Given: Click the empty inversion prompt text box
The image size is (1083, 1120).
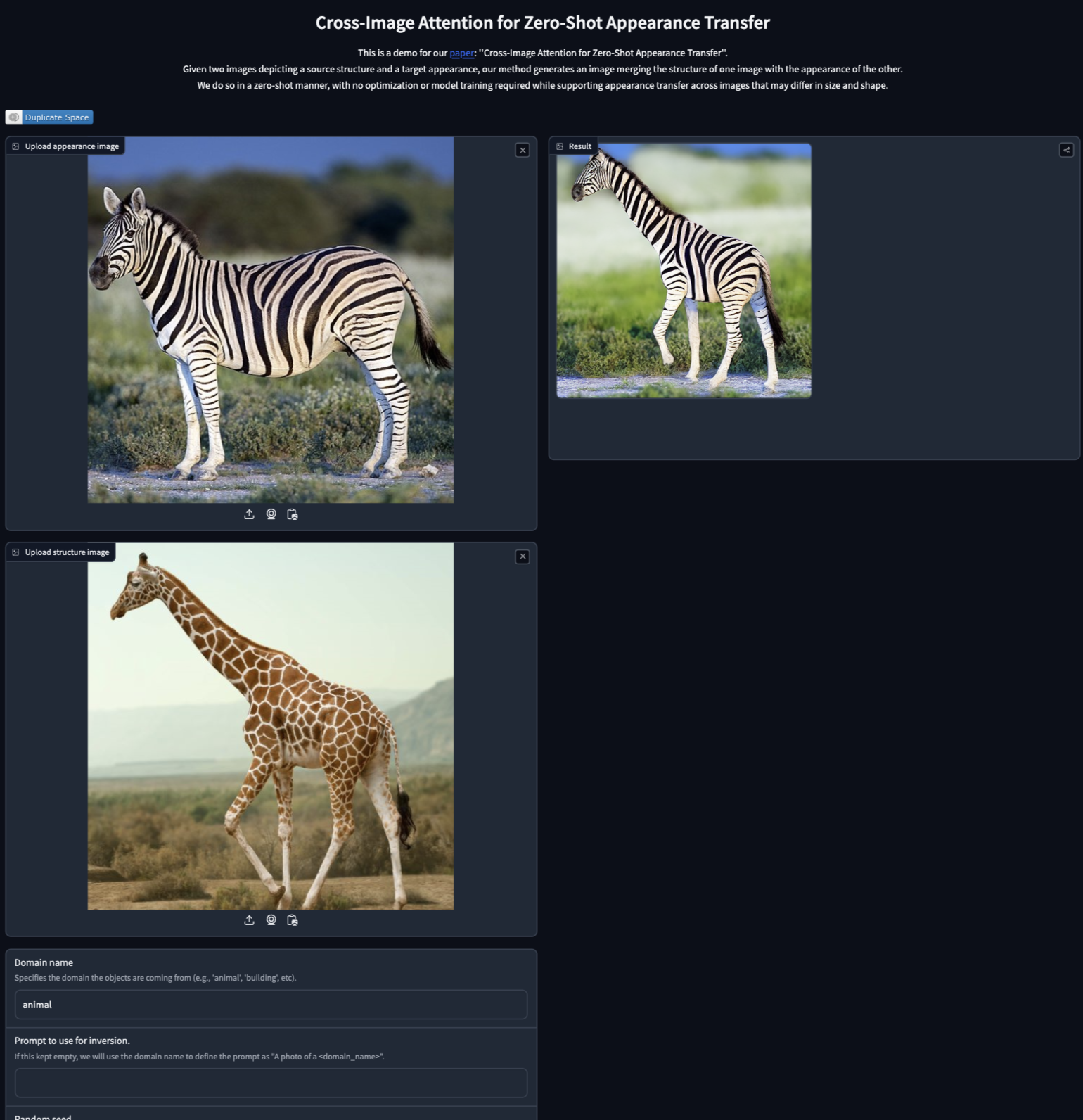Looking at the screenshot, I should pos(271,1083).
